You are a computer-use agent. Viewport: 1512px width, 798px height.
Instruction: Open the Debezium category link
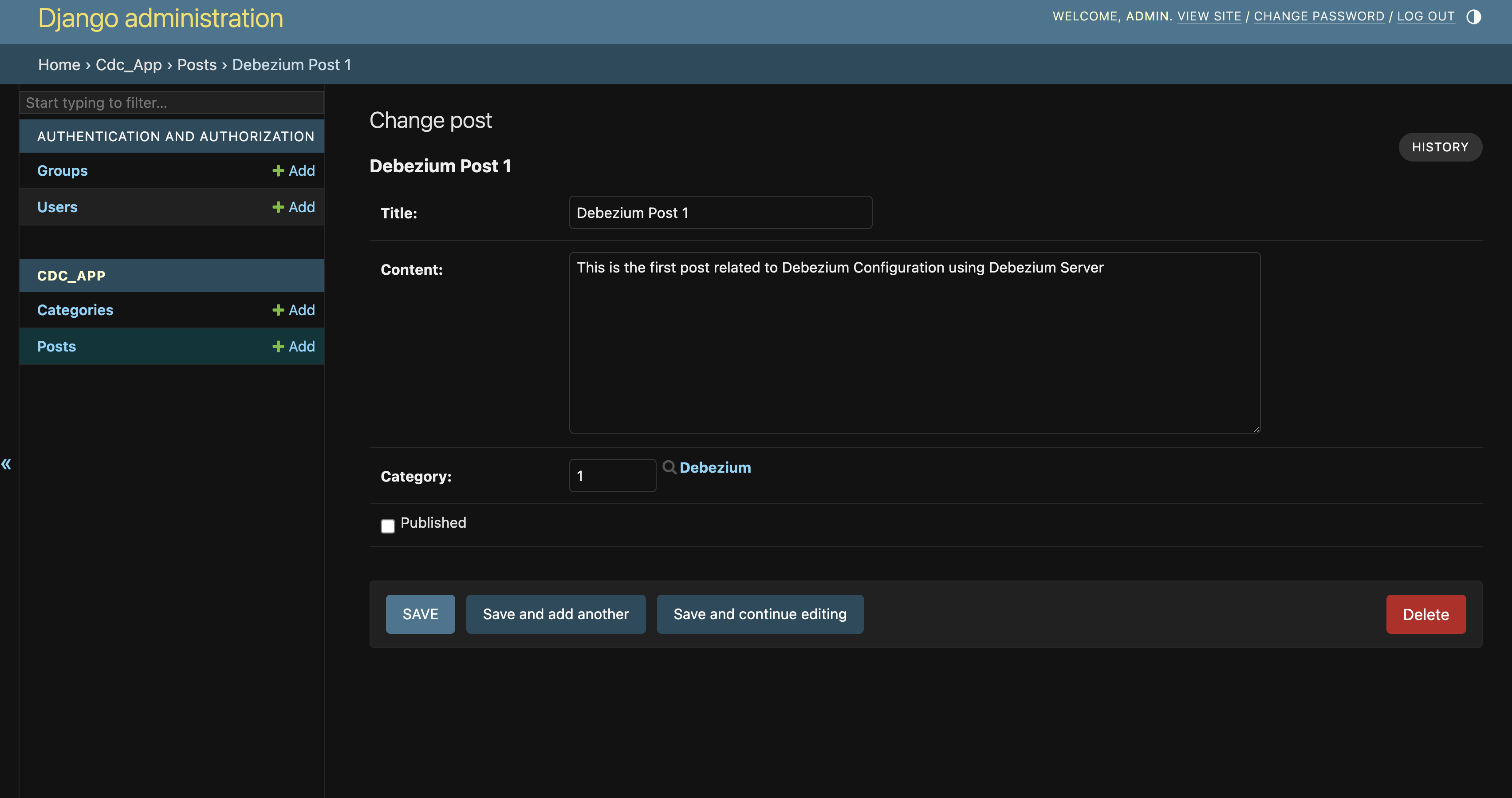point(715,467)
